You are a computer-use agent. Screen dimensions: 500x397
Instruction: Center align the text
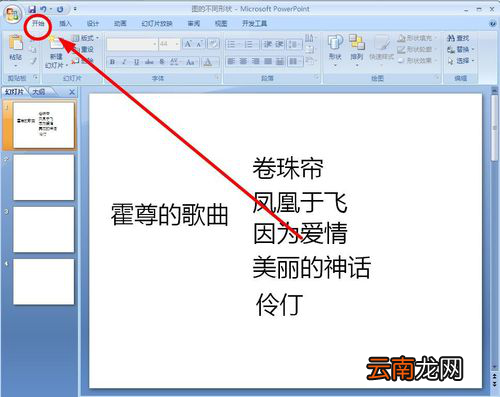click(x=243, y=61)
